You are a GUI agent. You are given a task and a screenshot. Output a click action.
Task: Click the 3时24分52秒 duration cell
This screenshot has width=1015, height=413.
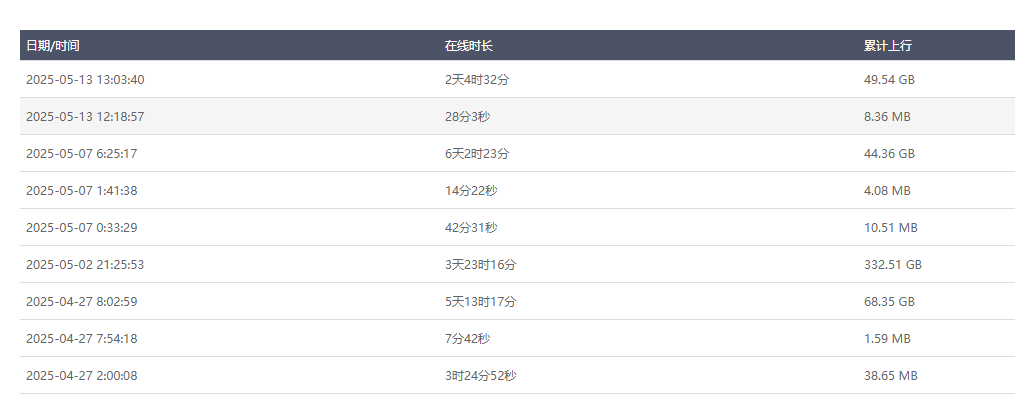coord(480,375)
